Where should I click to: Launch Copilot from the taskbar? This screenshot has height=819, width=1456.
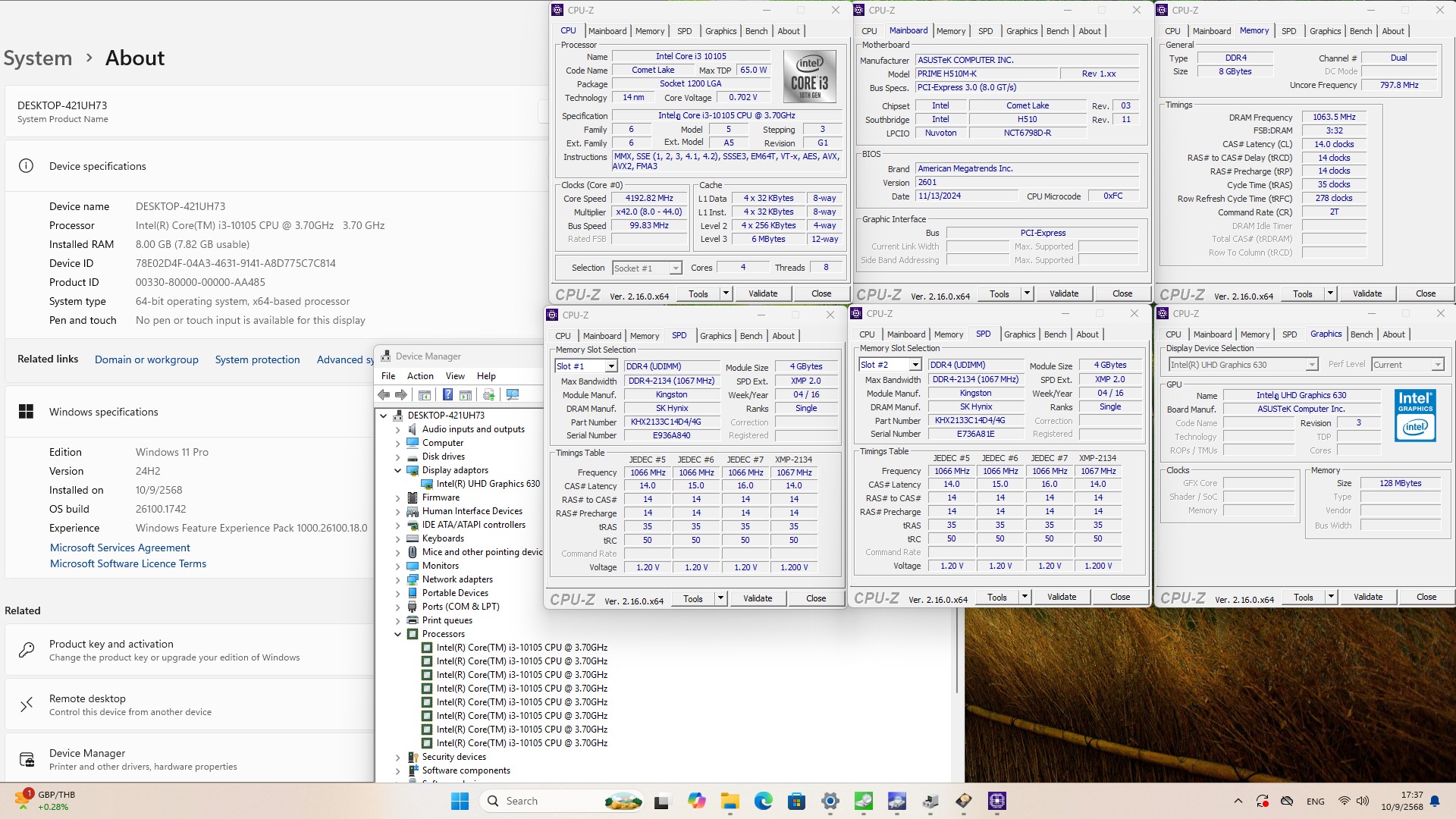coord(696,801)
